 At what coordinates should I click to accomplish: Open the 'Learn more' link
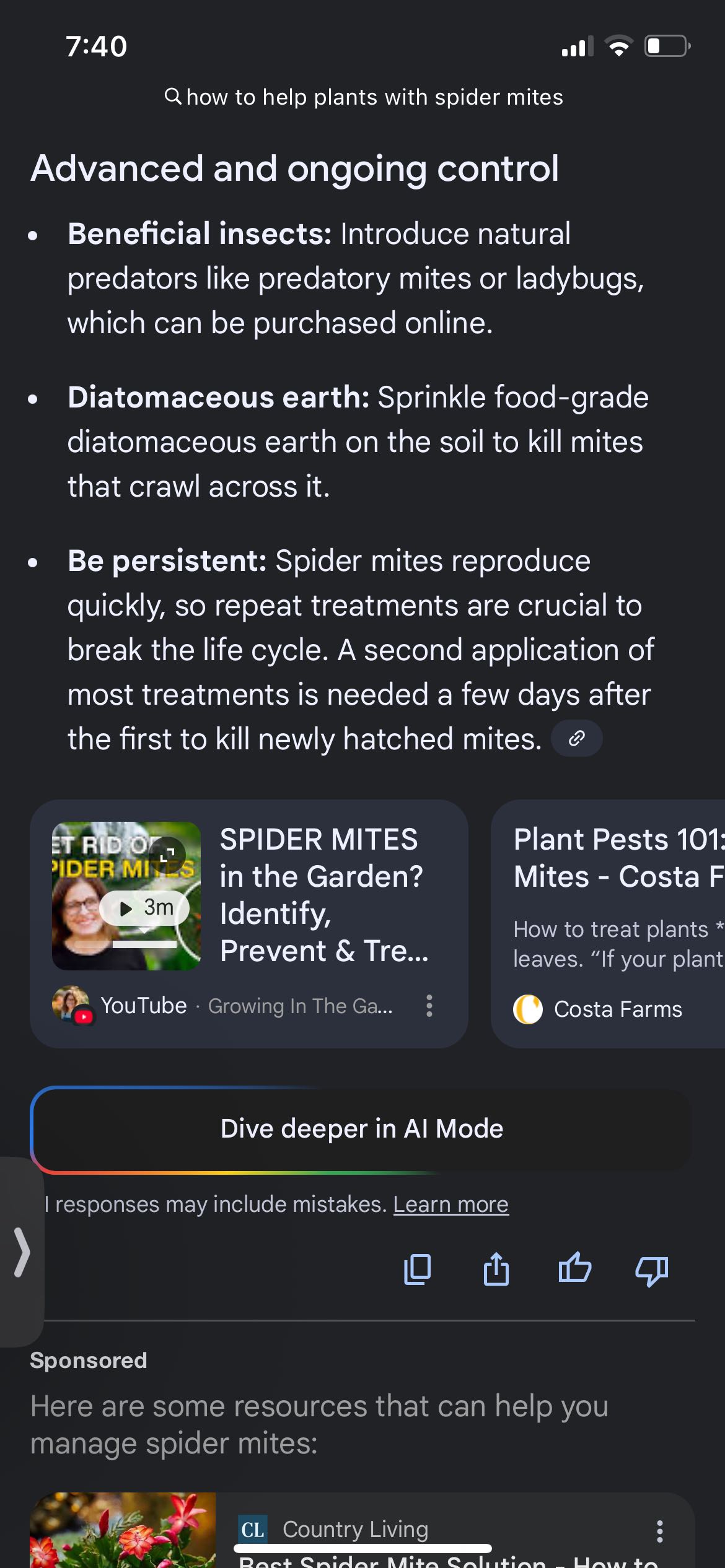pos(450,1204)
